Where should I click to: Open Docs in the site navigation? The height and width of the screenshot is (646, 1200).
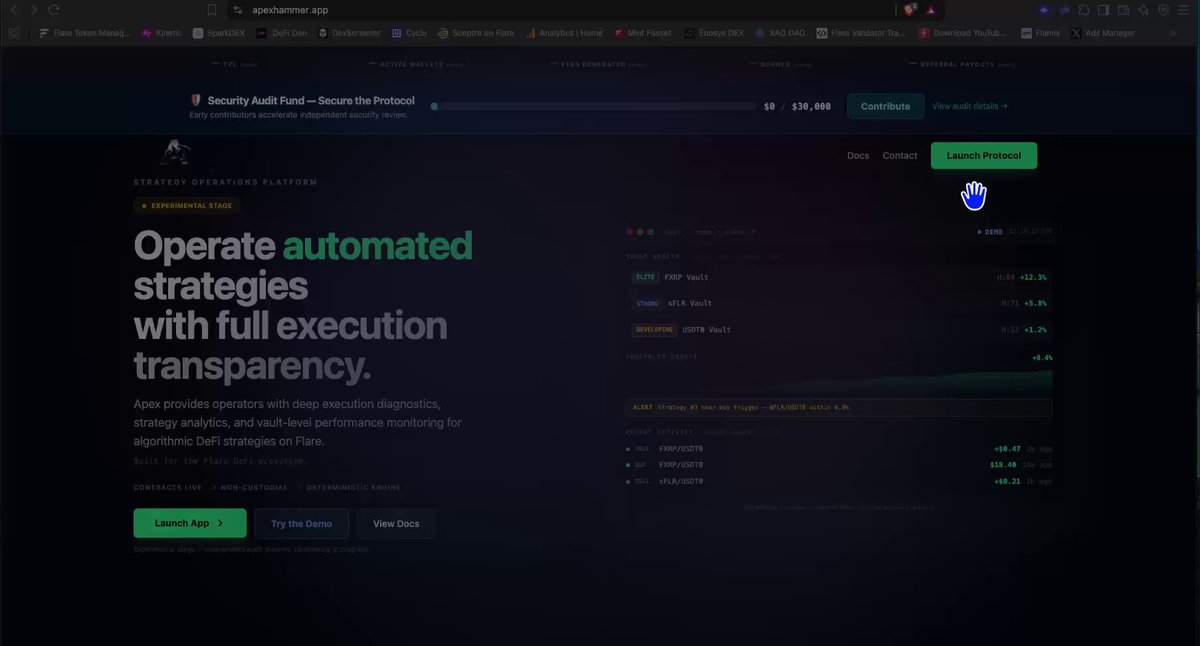858,156
